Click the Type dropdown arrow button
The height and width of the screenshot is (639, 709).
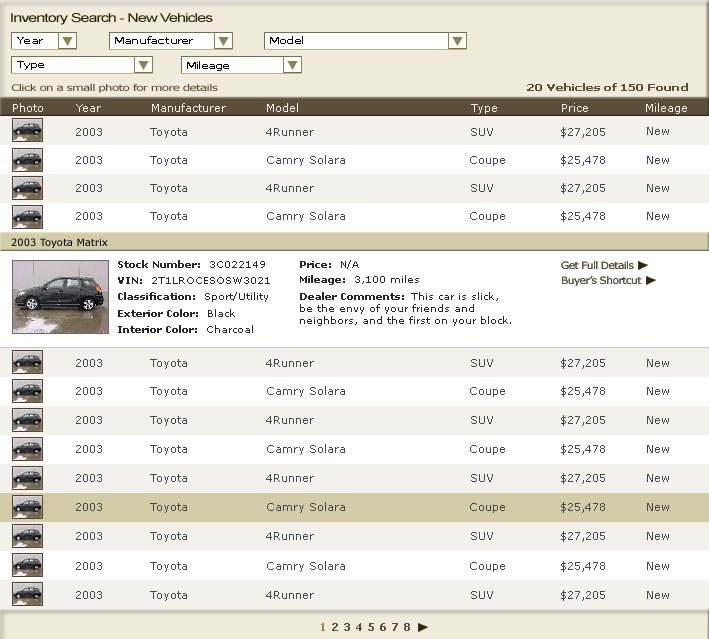click(143, 65)
